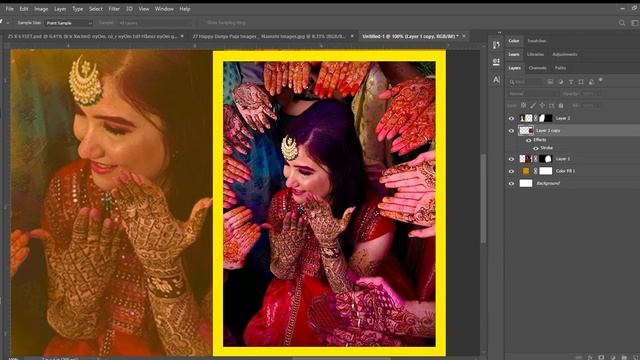This screenshot has height=360, width=640.
Task: Filter layers by pixel layers icon
Action: [x=550, y=82]
